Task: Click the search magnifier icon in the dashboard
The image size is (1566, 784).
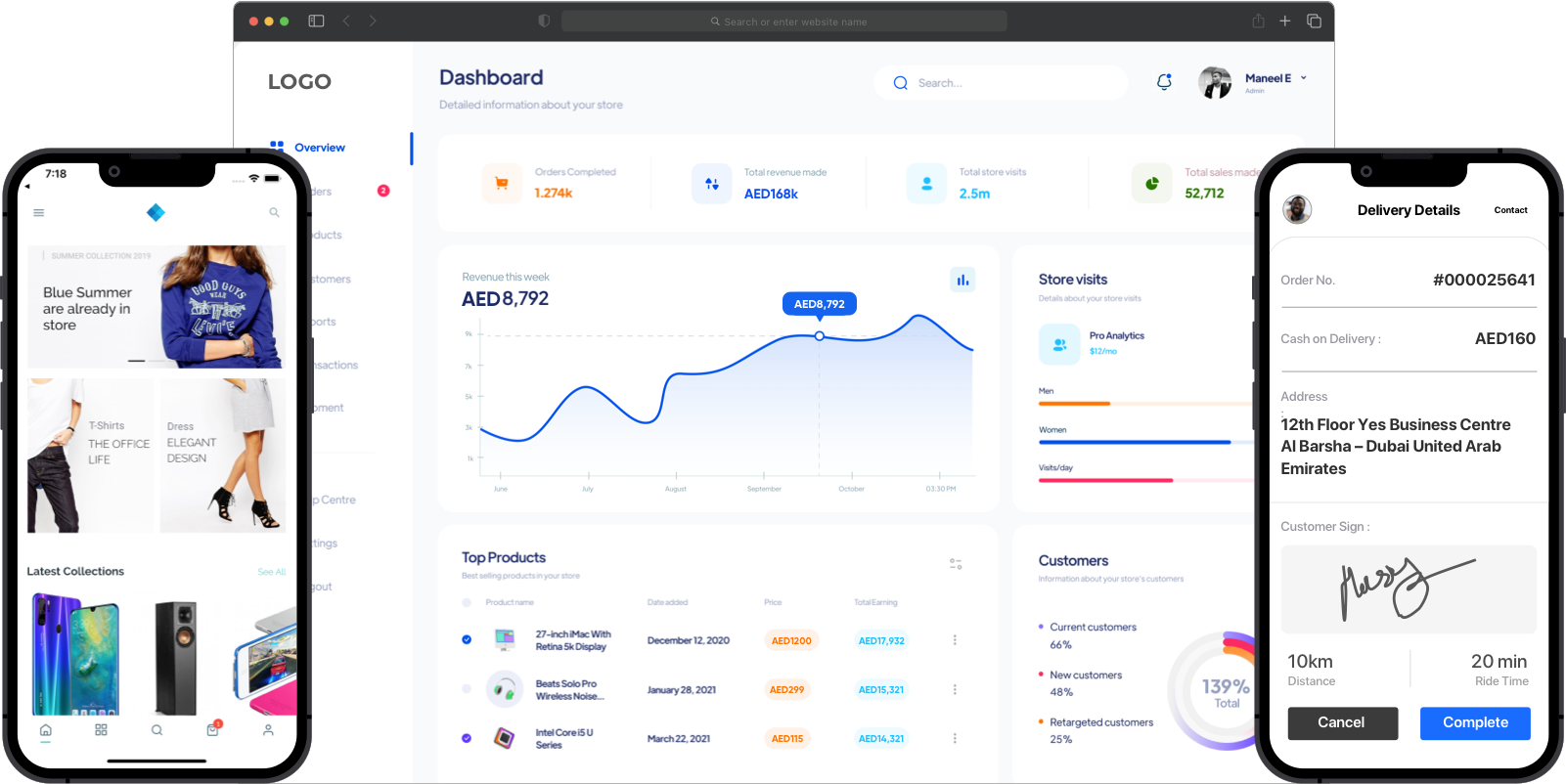Action: tap(901, 83)
